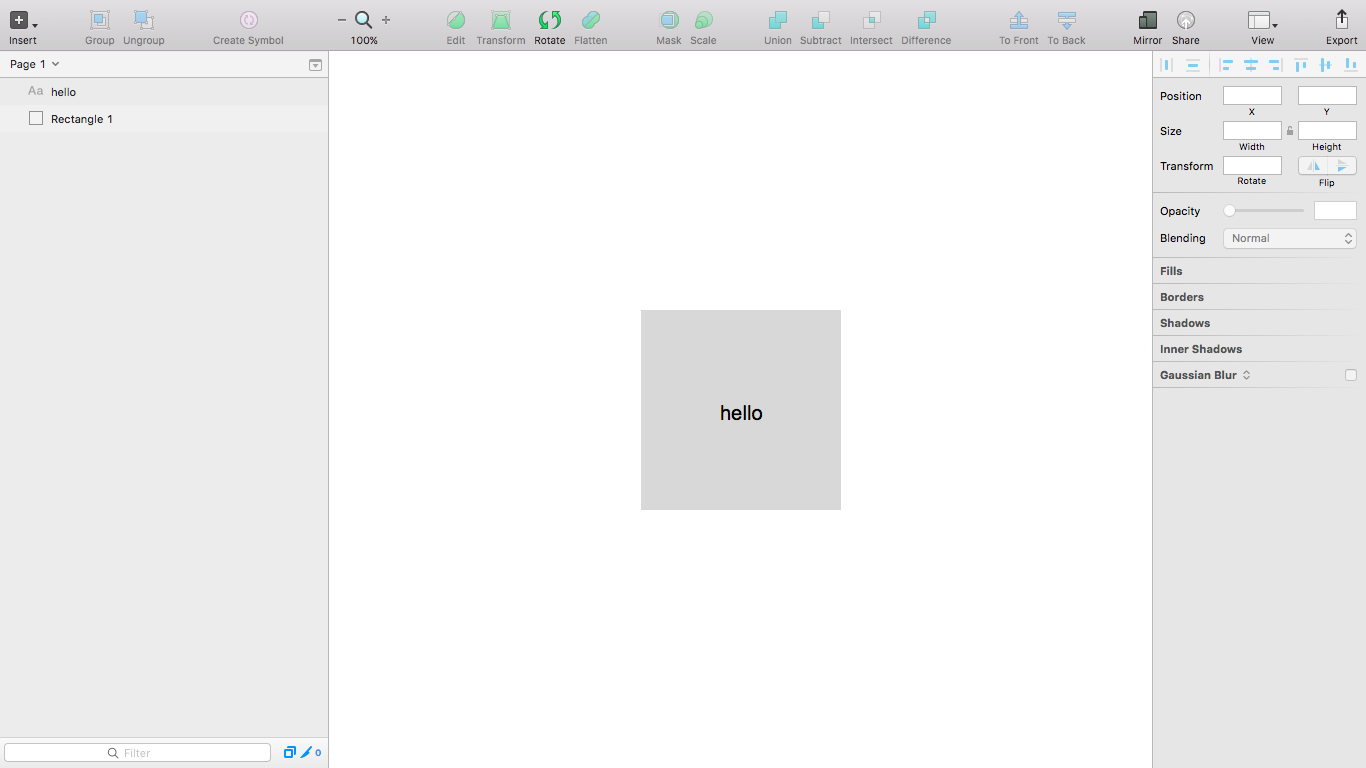Click the distribute vertically icon

[x=1193, y=65]
